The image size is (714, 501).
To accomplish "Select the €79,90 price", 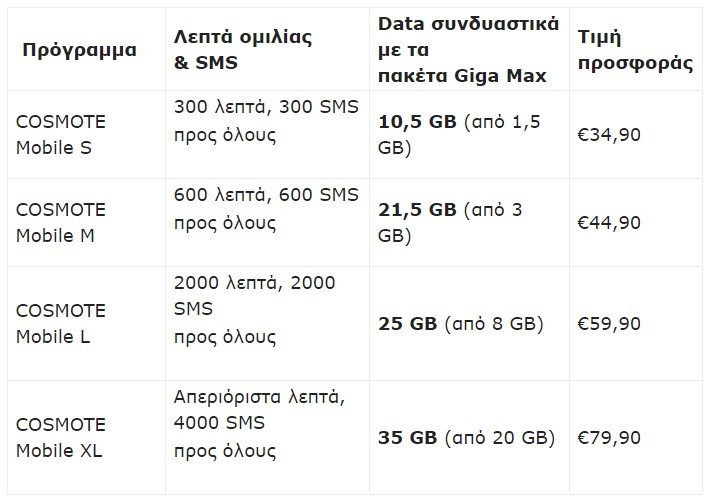I will coord(609,438).
